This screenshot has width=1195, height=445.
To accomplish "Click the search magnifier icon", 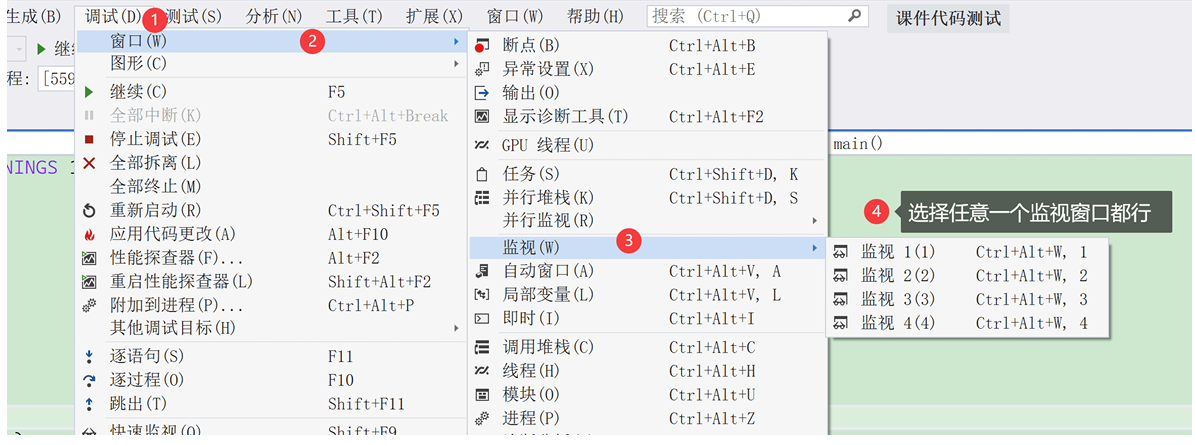I will coord(855,15).
